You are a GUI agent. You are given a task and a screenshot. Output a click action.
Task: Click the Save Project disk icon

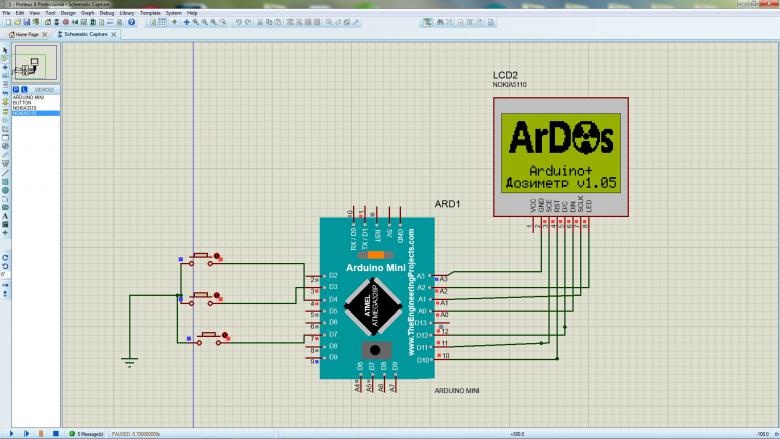coord(26,22)
